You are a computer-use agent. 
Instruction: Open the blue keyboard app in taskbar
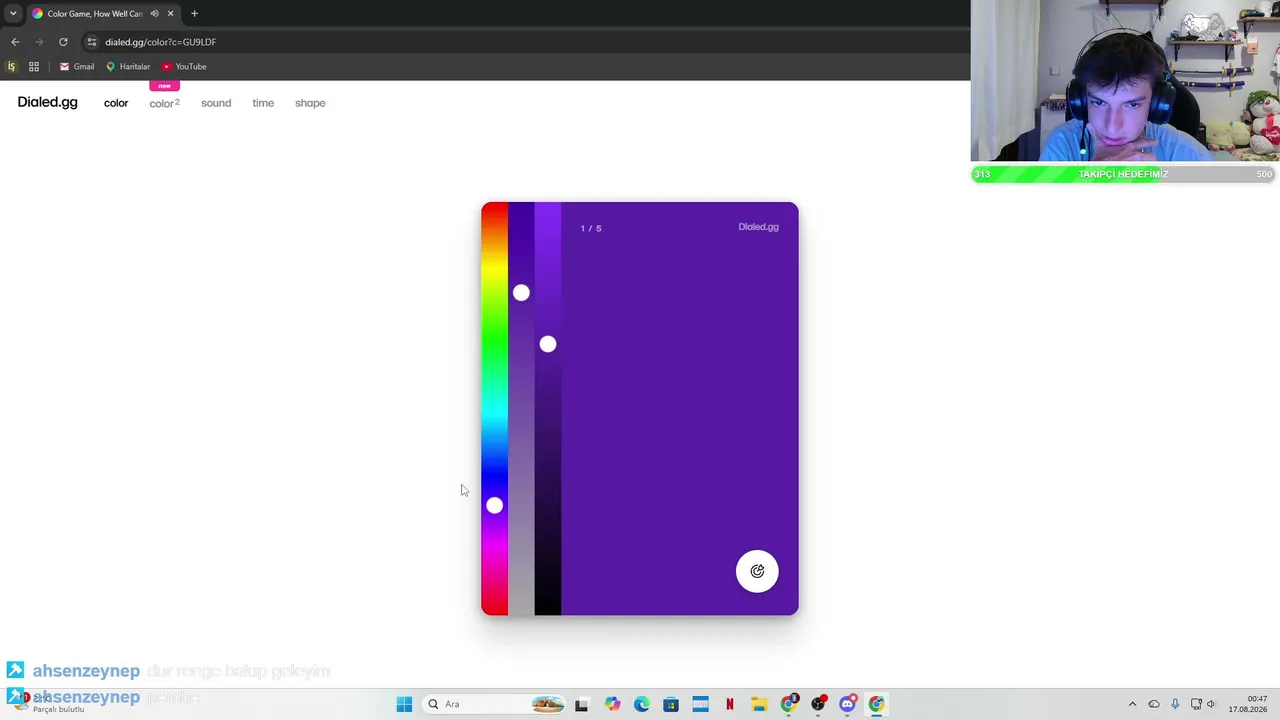[x=700, y=704]
